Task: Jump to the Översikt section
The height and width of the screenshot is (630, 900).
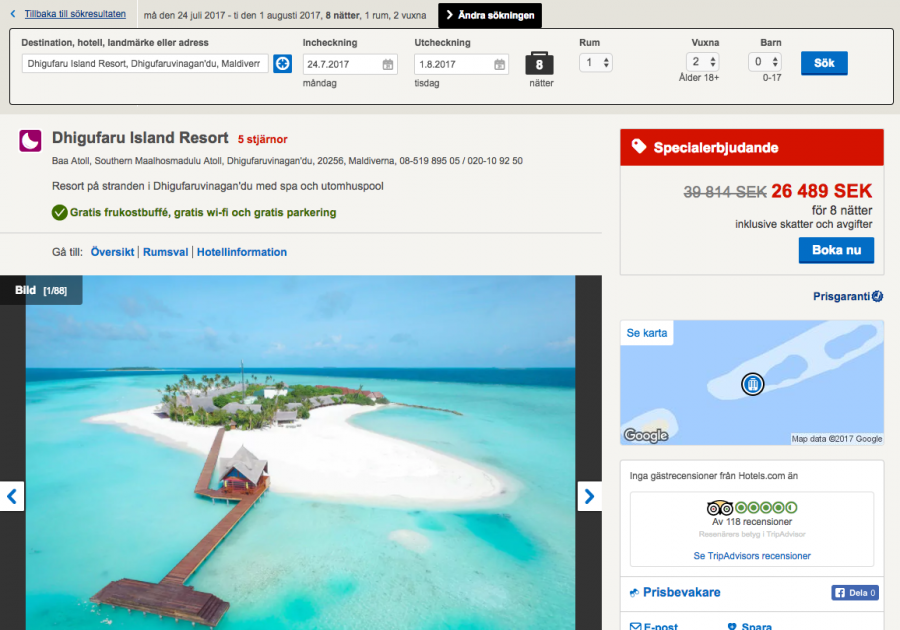Action: (112, 252)
